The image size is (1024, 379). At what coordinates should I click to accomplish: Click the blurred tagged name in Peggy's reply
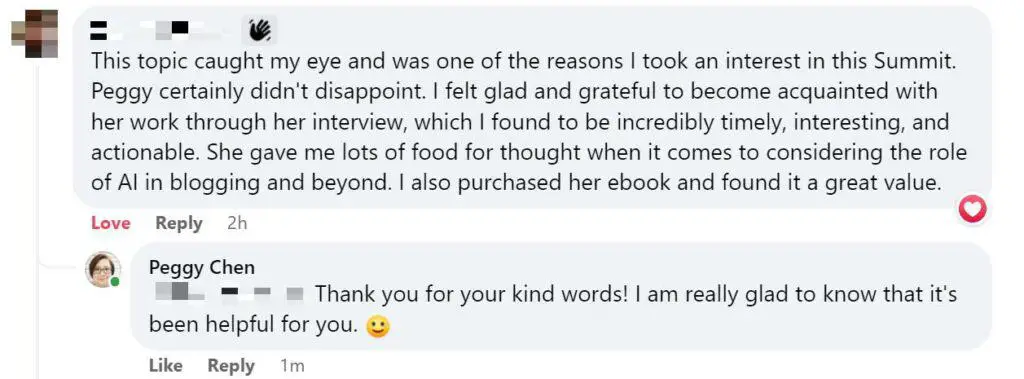point(230,294)
